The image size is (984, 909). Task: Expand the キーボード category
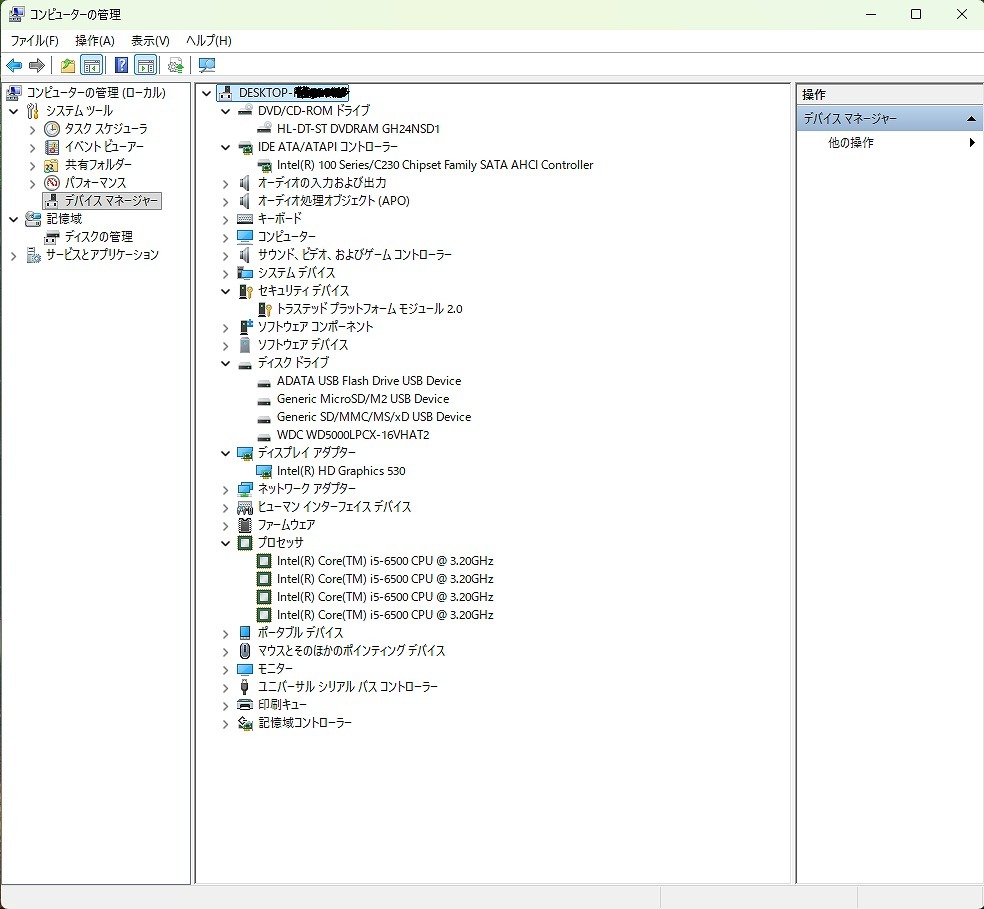226,219
